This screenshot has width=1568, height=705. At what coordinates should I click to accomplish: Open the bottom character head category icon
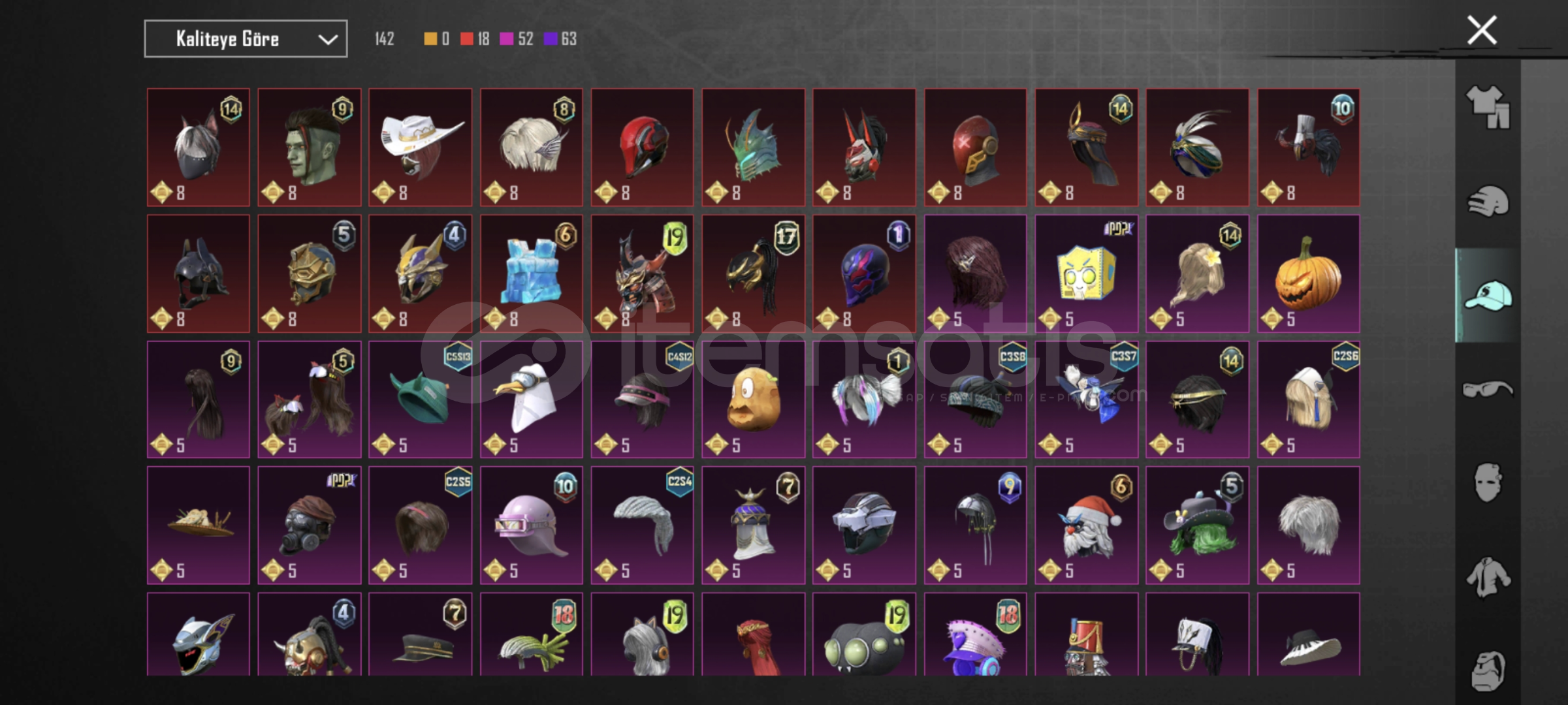(1488, 670)
